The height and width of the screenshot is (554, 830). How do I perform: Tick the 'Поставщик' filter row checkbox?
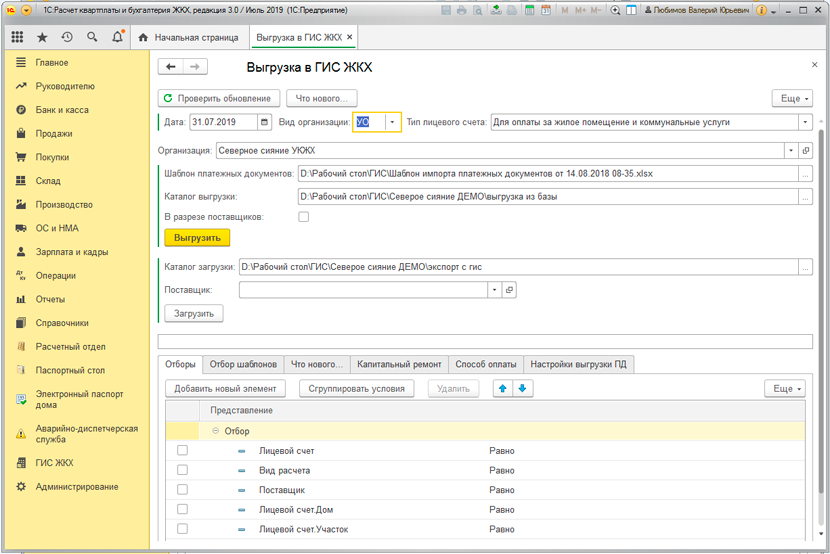(x=182, y=490)
